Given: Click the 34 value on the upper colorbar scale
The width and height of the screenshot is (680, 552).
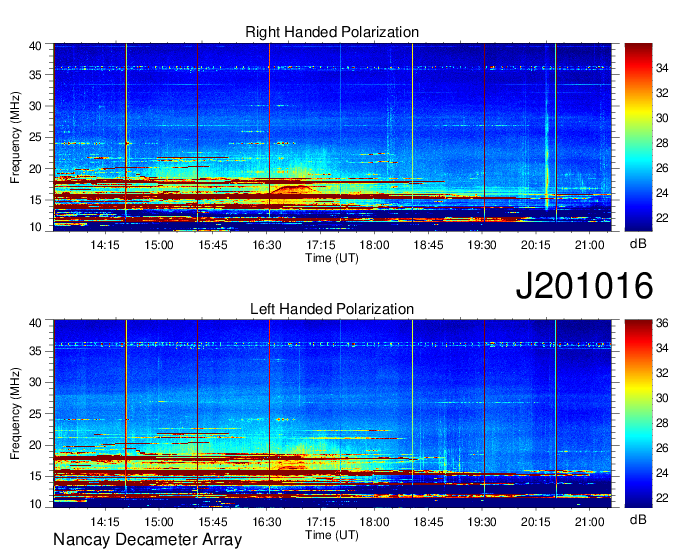Looking at the screenshot, I should click(x=662, y=68).
